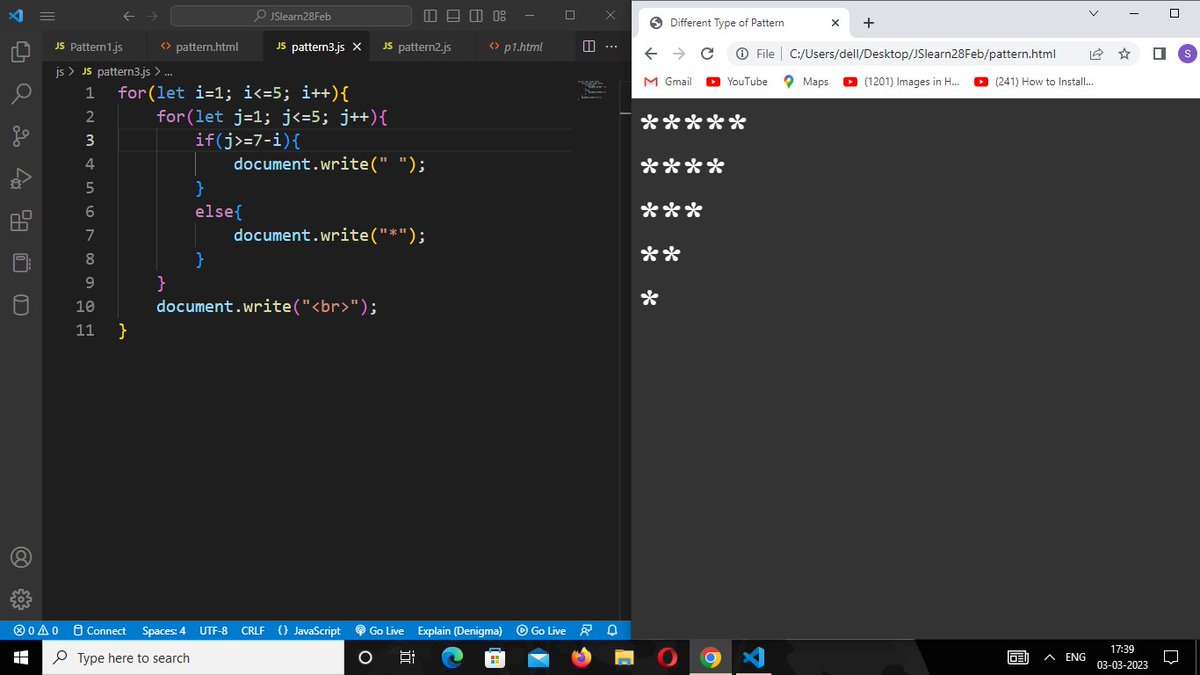Click Go Live with broadcast icon

click(x=380, y=631)
